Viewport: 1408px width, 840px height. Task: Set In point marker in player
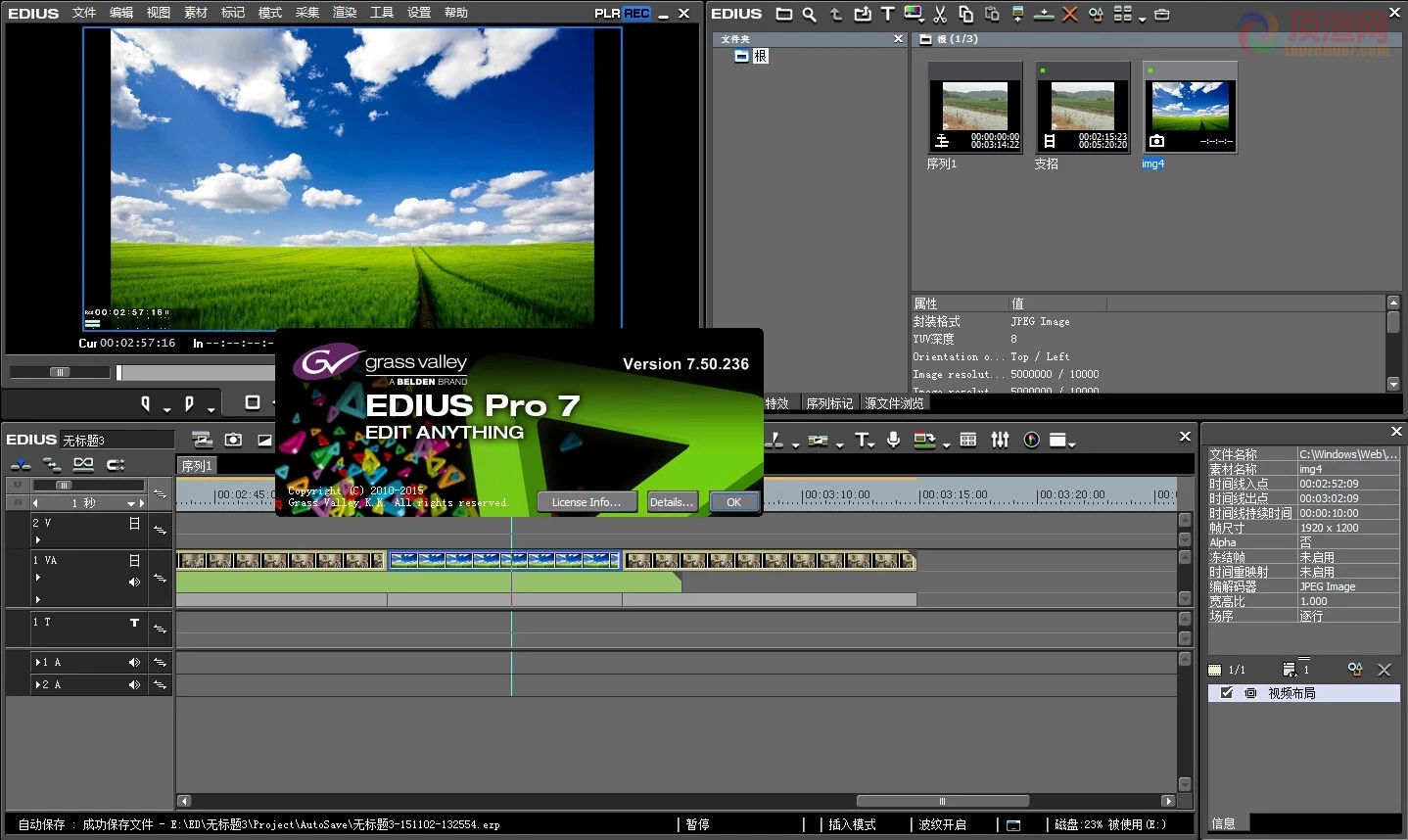[146, 402]
